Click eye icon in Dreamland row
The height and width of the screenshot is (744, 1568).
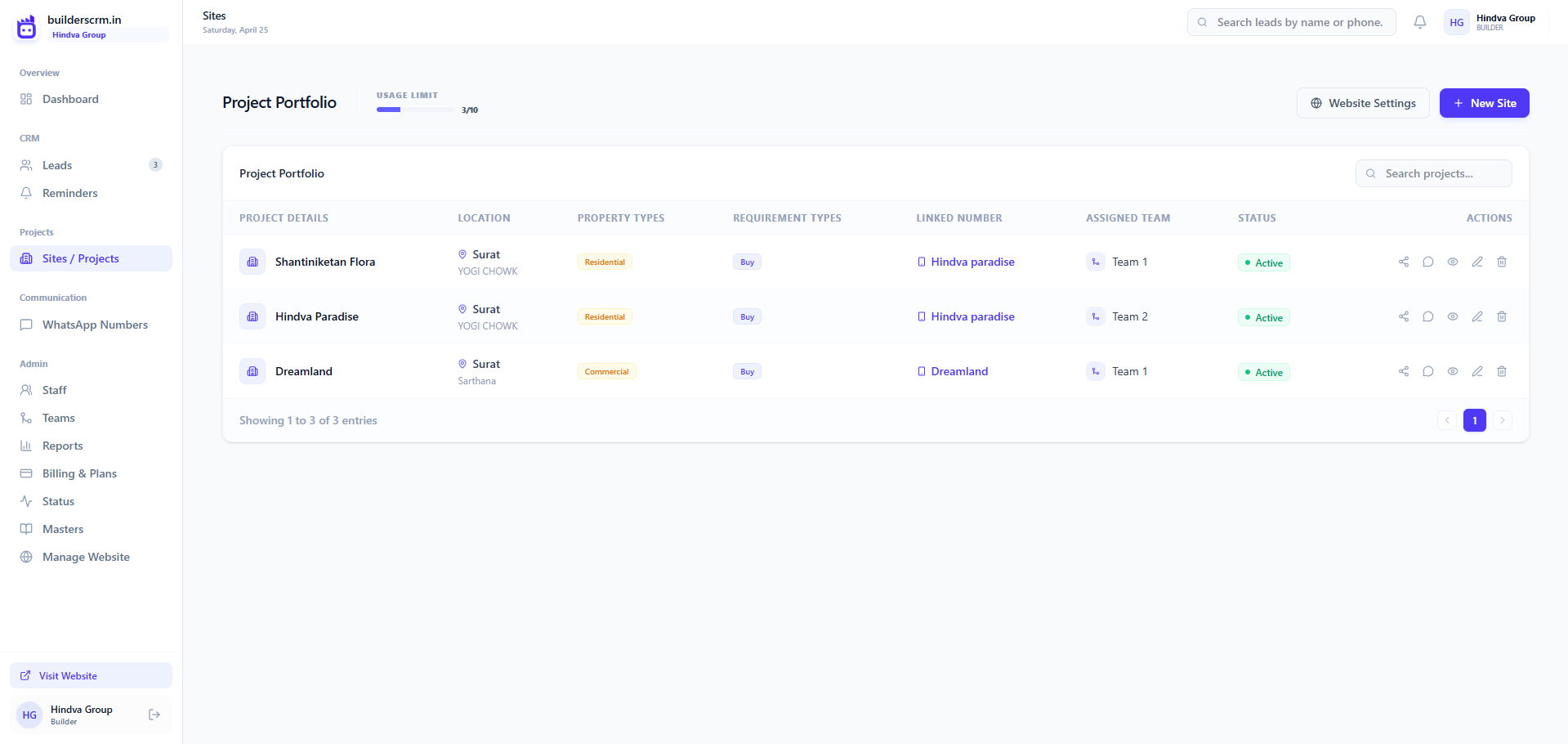1453,371
